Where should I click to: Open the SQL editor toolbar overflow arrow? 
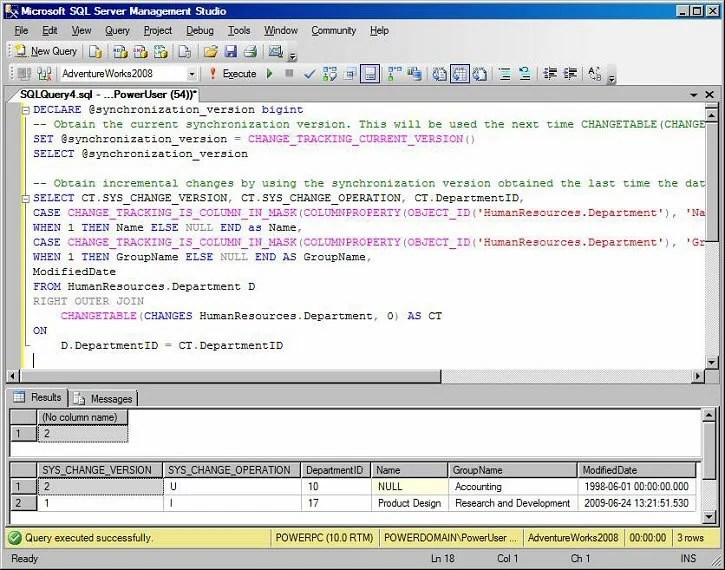point(611,79)
